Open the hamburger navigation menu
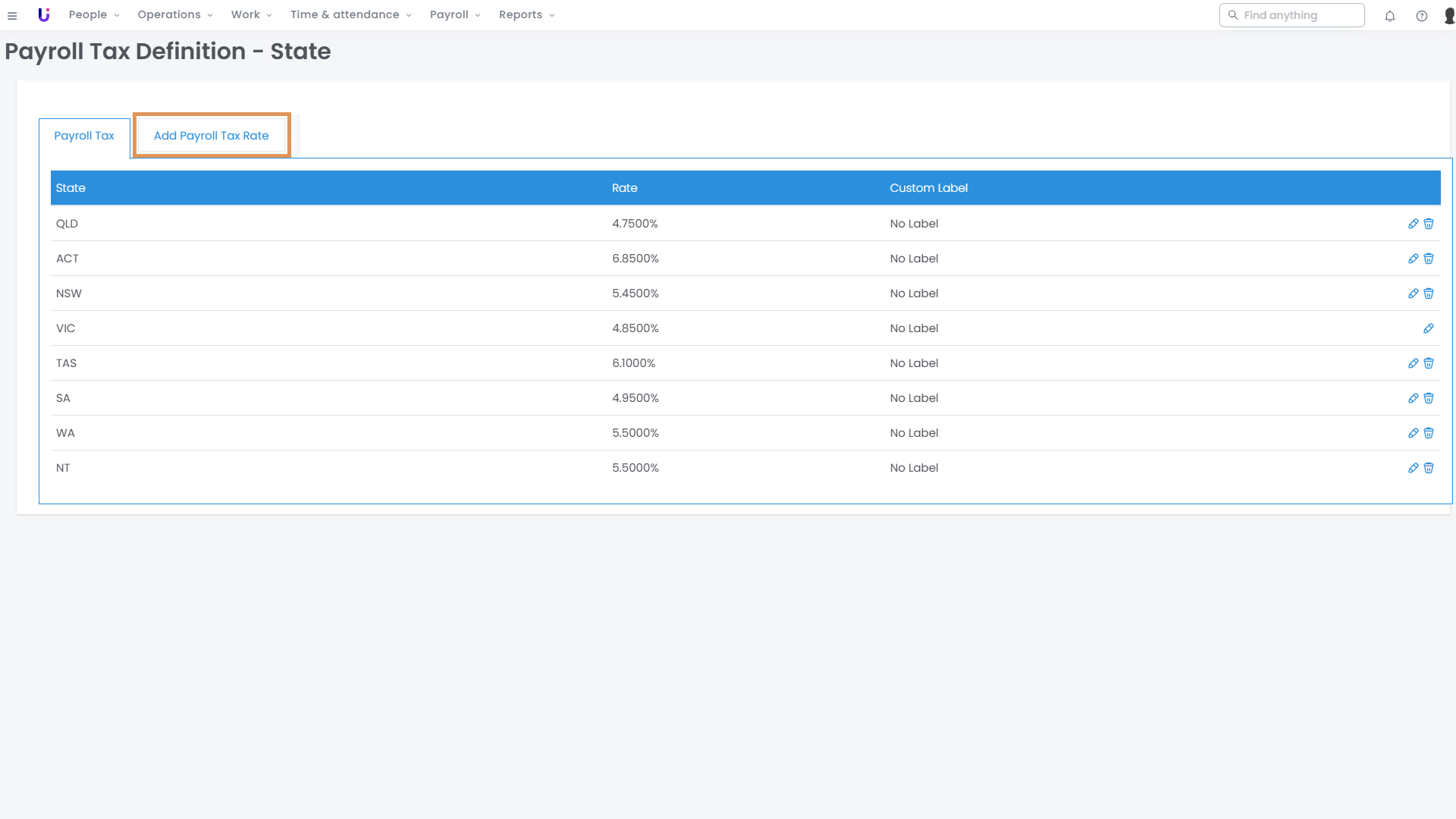This screenshot has height=819, width=1456. (x=12, y=15)
